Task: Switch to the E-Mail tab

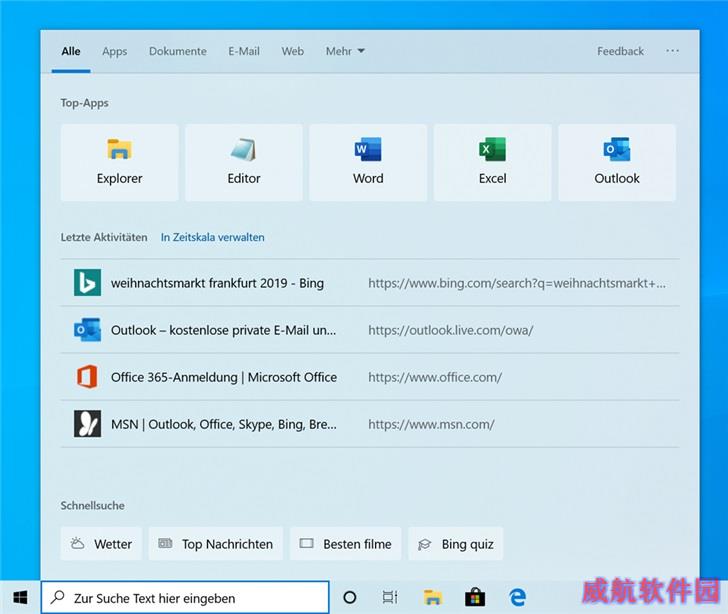Action: 244,51
